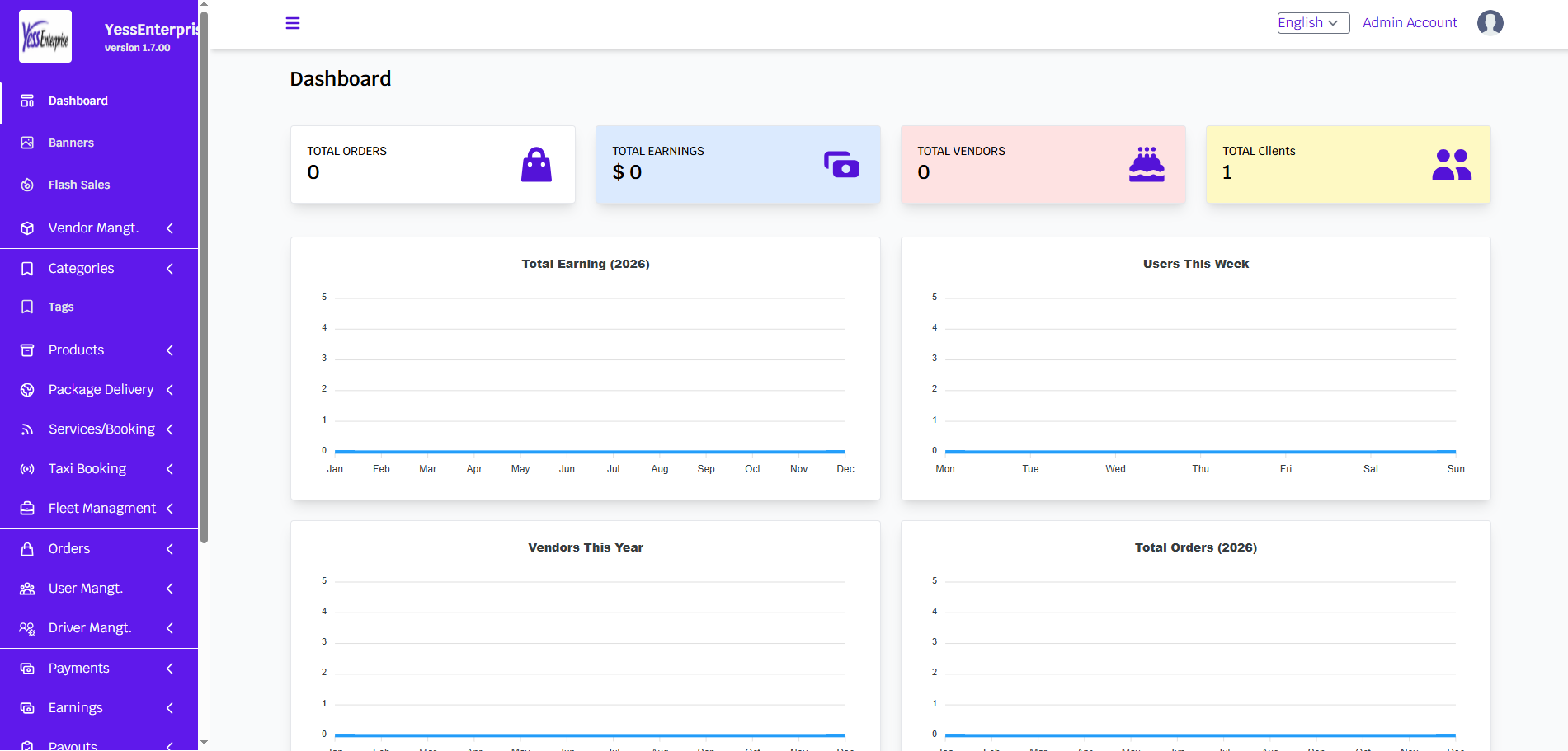This screenshot has height=751, width=1568.
Task: Click the Admin Account link
Action: coord(1409,23)
